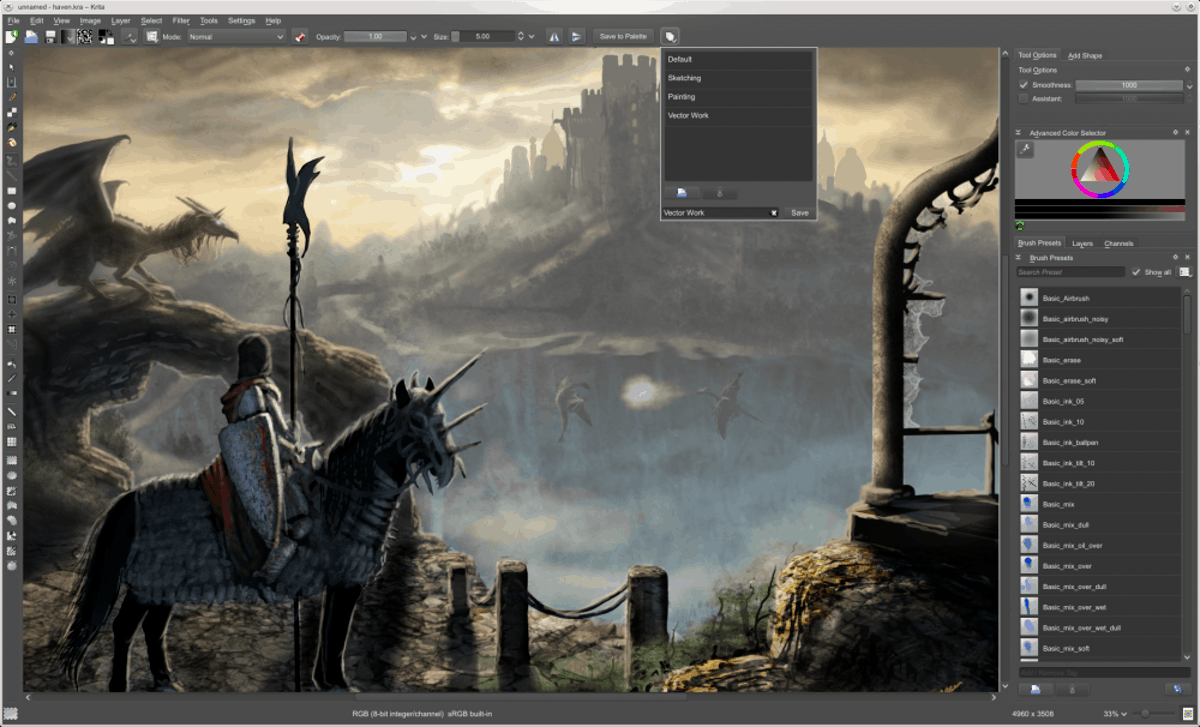The width and height of the screenshot is (1200, 727).
Task: Open the Layer menu
Action: click(x=120, y=20)
